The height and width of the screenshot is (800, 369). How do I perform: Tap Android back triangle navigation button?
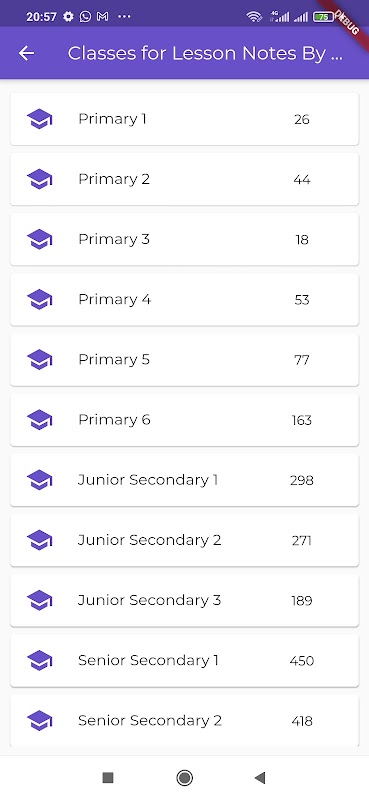[x=260, y=778]
